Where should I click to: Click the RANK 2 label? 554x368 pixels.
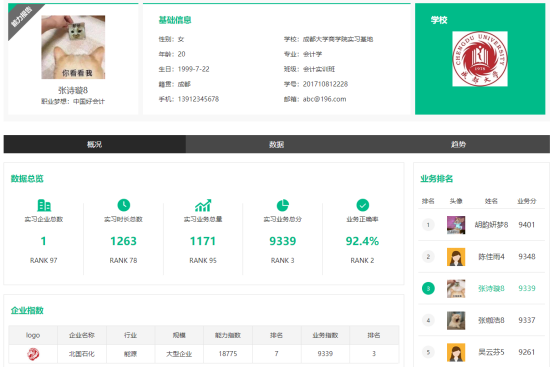pos(362,260)
